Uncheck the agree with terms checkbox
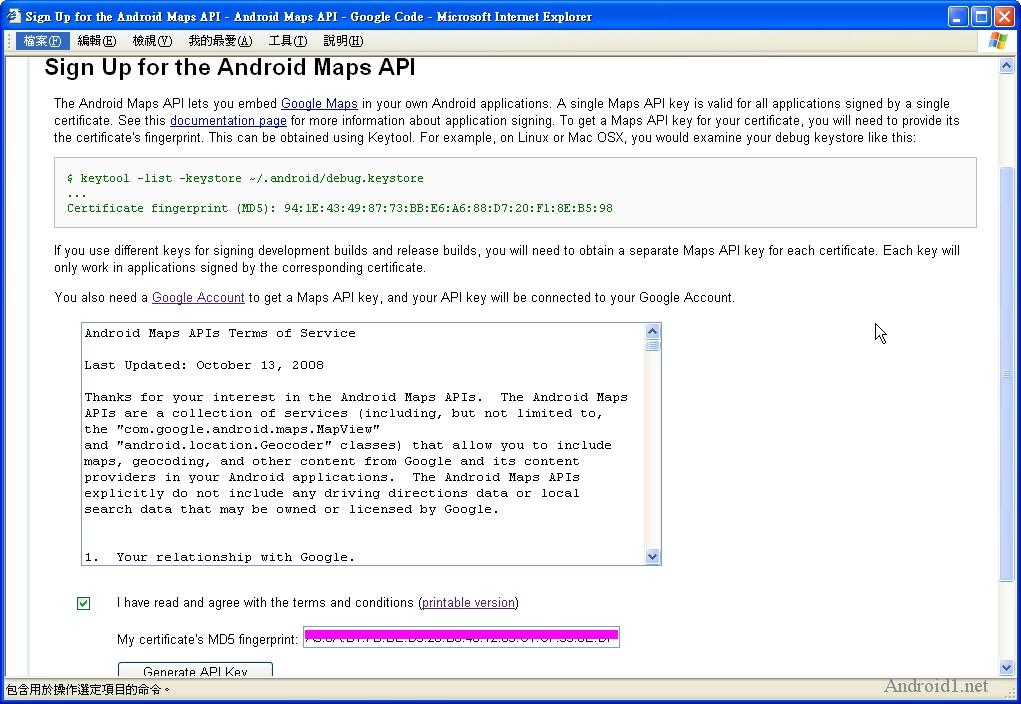The width and height of the screenshot is (1021, 704). [83, 603]
